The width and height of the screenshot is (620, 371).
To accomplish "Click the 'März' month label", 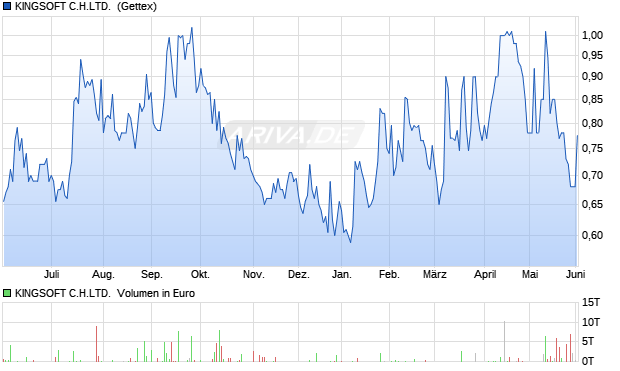I will (x=435, y=274).
